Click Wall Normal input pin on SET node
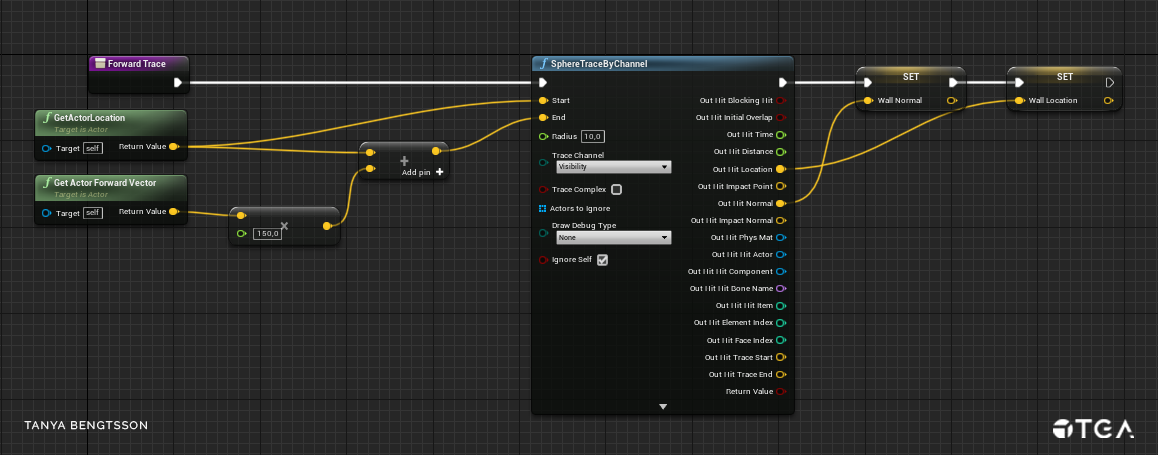This screenshot has height=455, width=1158. pos(868,100)
